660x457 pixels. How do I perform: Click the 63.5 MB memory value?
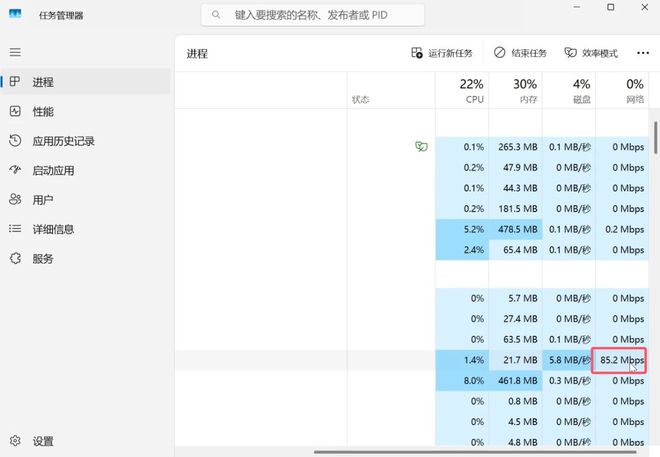[x=520, y=340]
